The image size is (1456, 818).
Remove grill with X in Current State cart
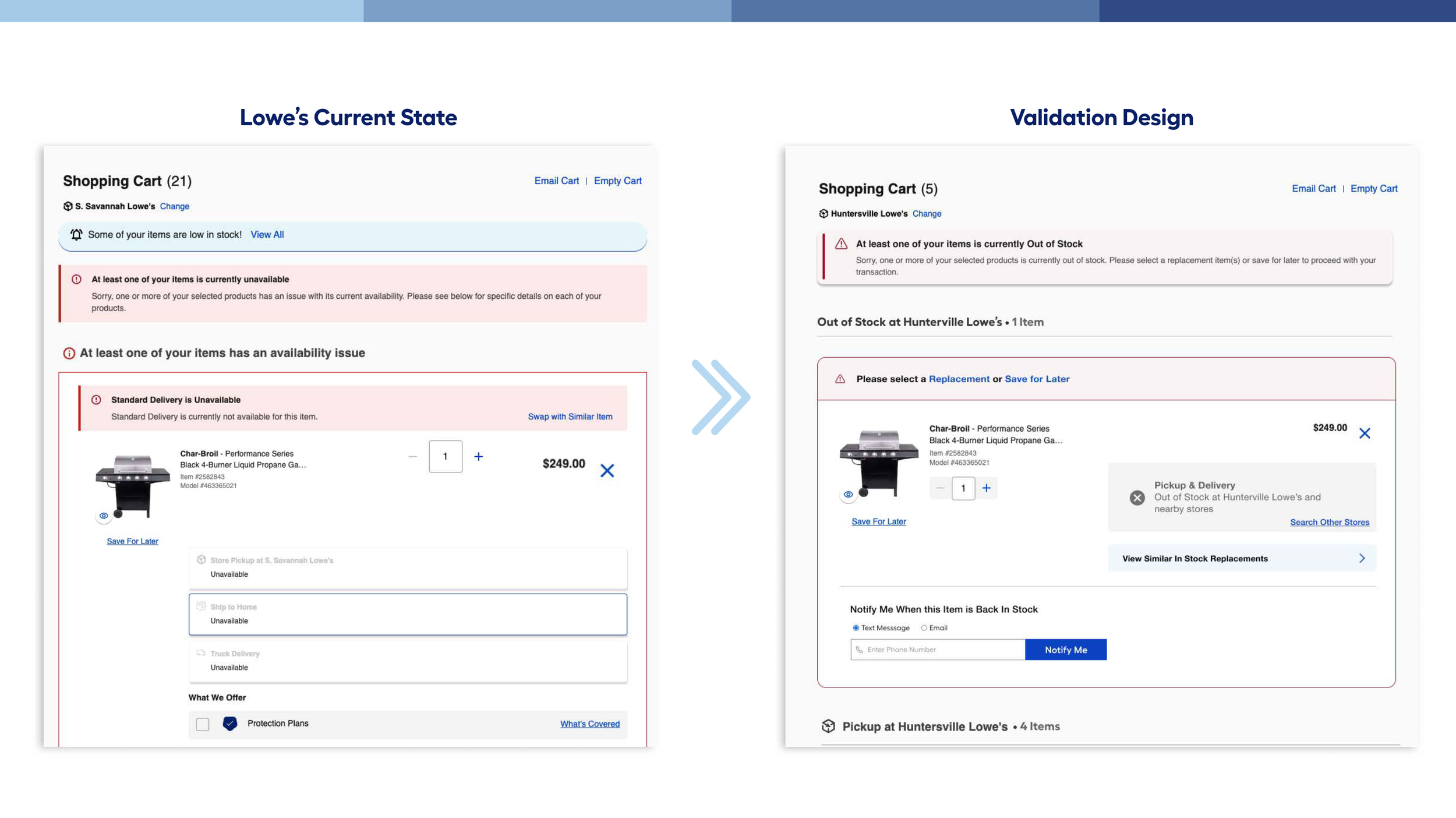[607, 471]
